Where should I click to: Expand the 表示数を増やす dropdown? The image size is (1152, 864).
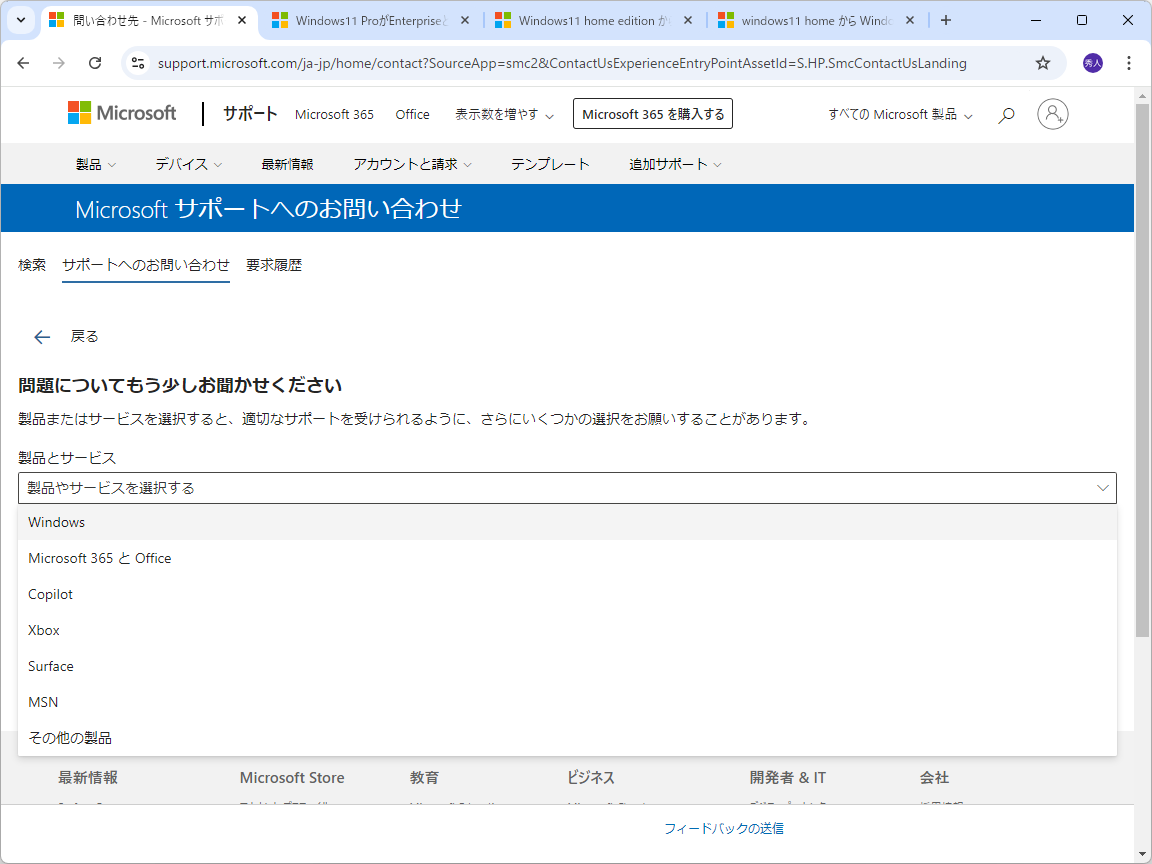pyautogui.click(x=505, y=114)
